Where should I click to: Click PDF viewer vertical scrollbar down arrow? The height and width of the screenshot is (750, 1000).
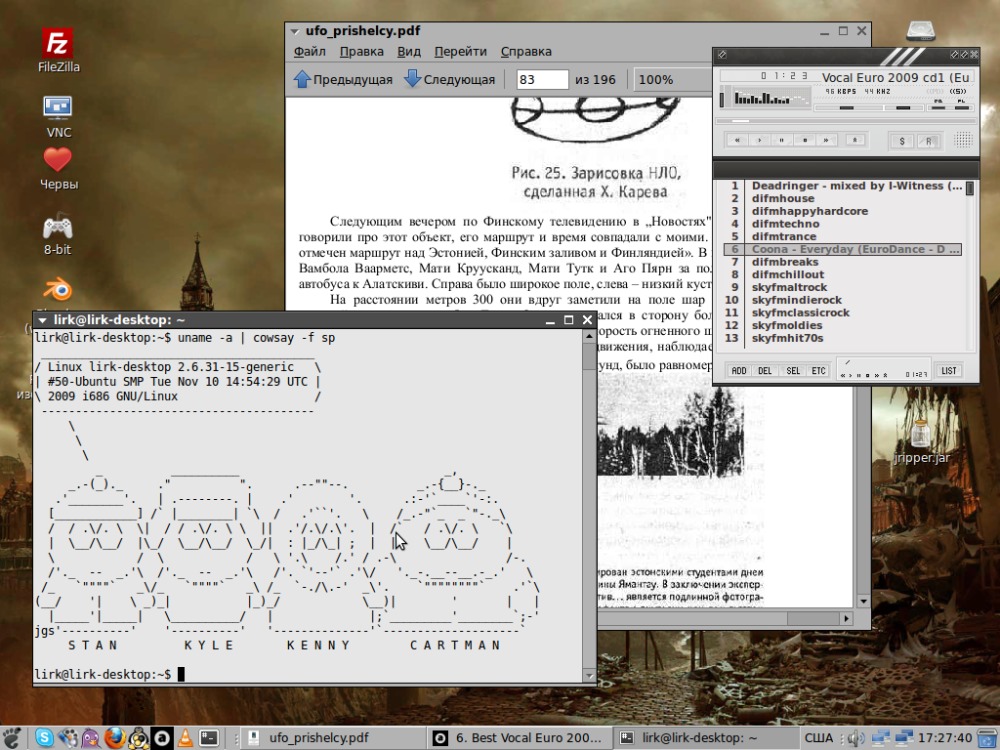pyautogui.click(x=863, y=601)
